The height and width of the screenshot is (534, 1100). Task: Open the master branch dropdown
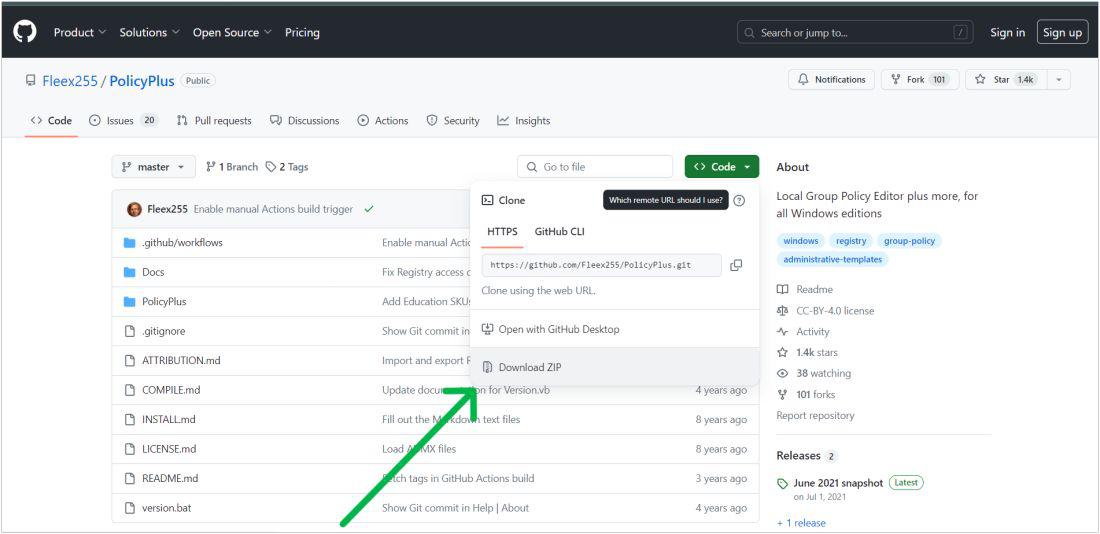pyautogui.click(x=154, y=167)
